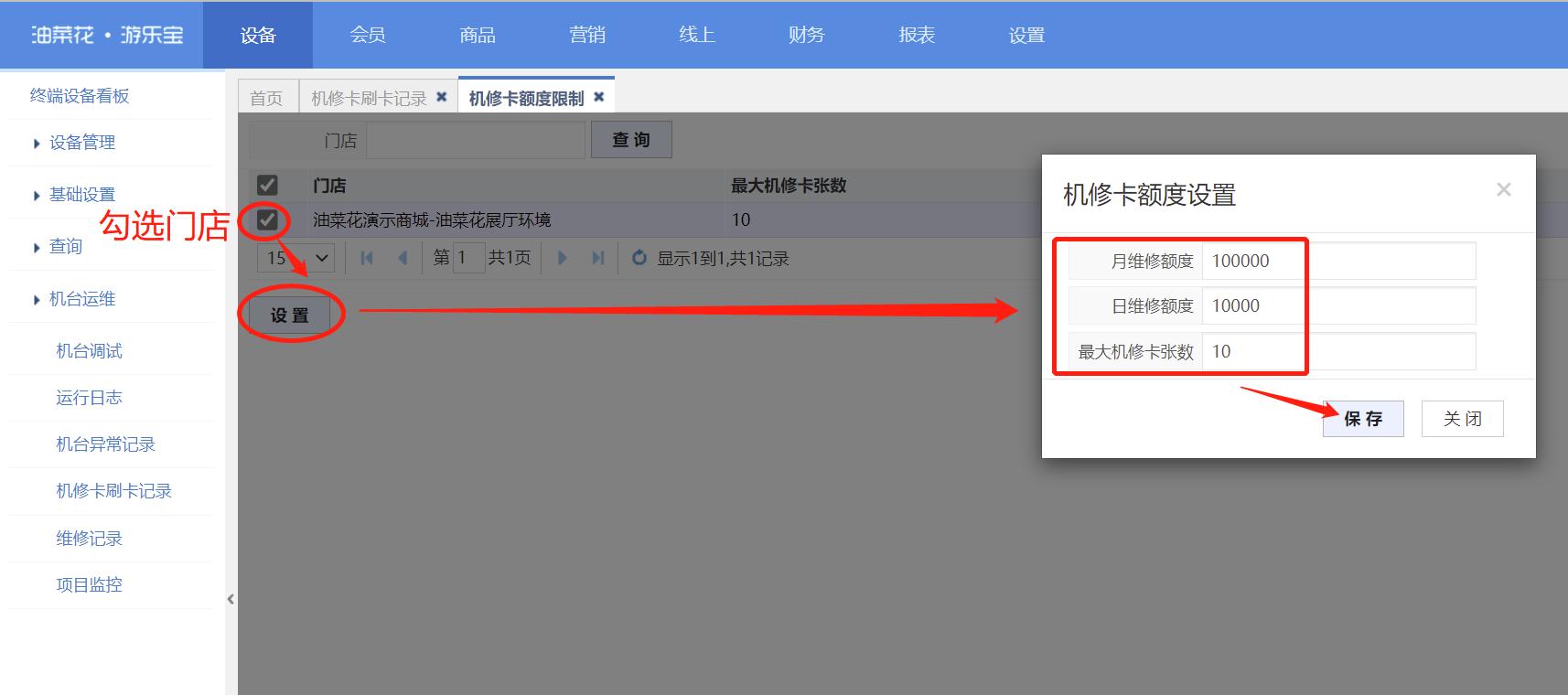Click 关闭 to dismiss the dialog

(x=1462, y=419)
